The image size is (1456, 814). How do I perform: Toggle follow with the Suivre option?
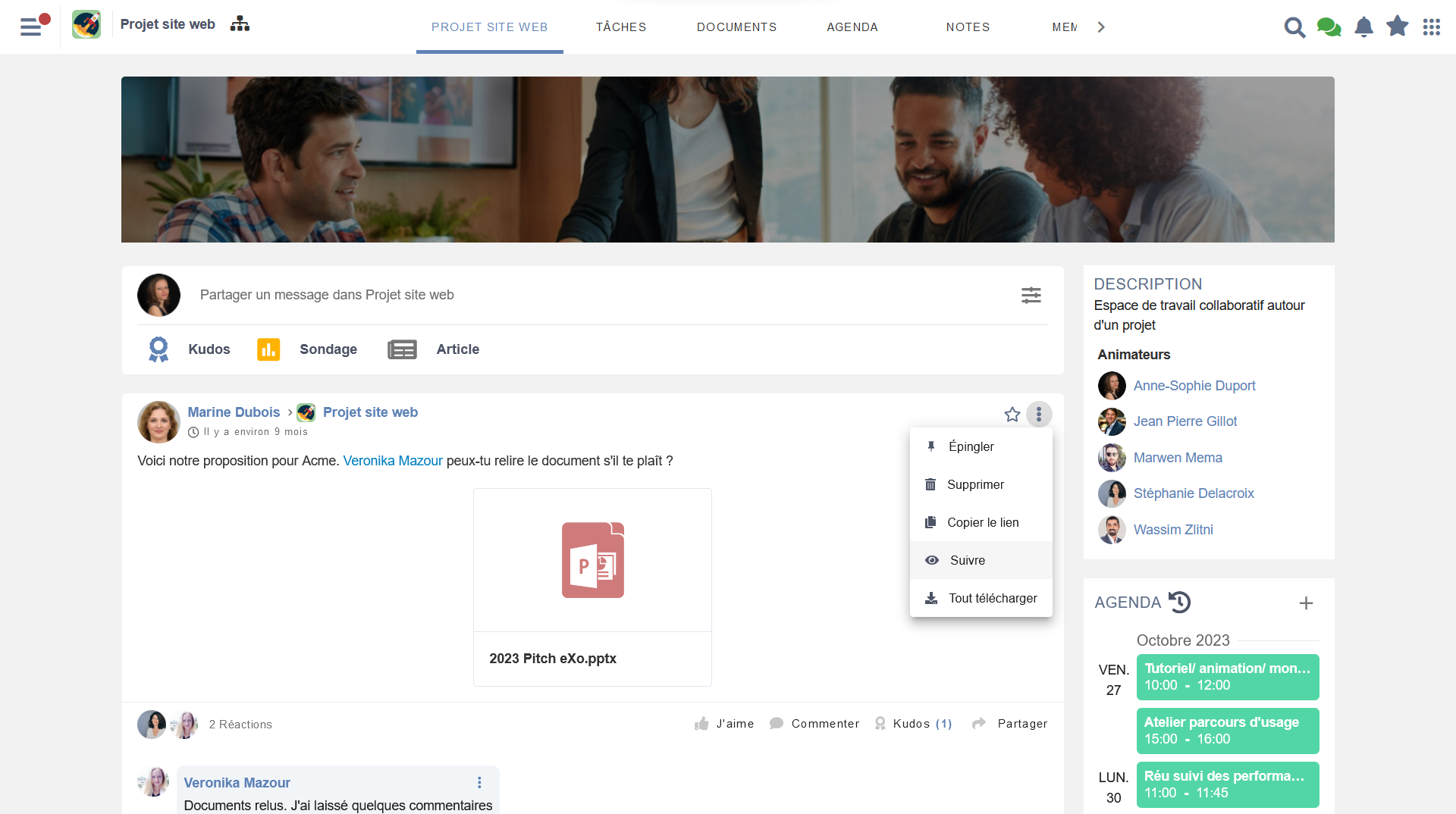pos(967,560)
